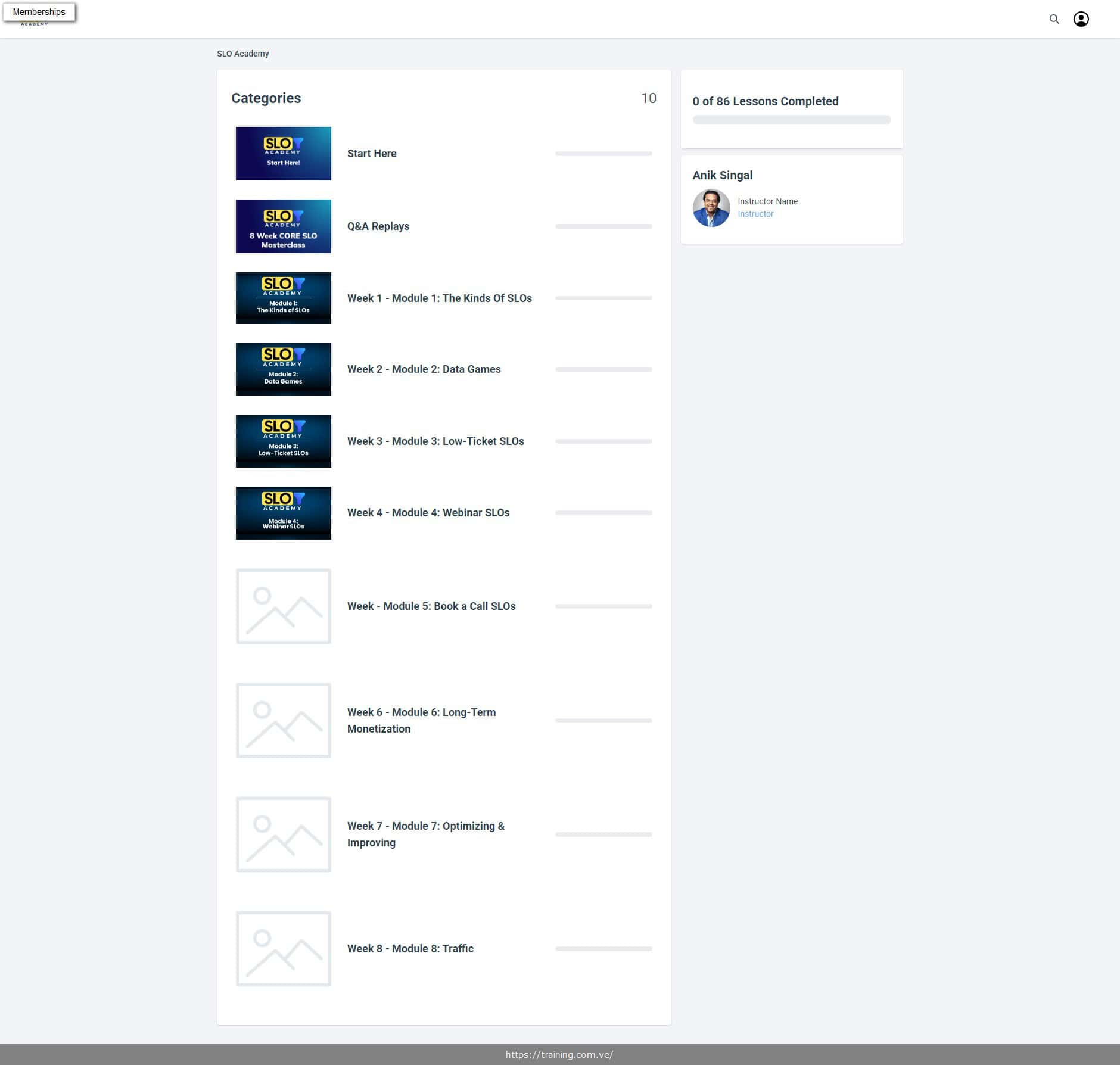The width and height of the screenshot is (1120, 1065).
Task: Select the Q&A Replays category title
Action: pyautogui.click(x=378, y=226)
